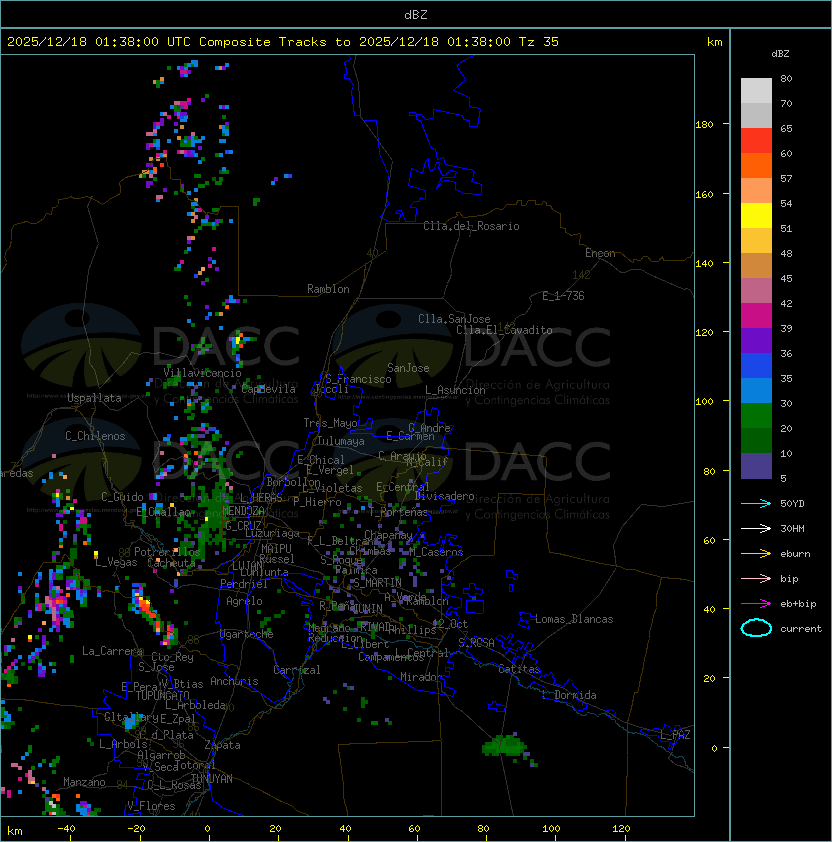
Task: Click the 'Carrizal' map label
Action: click(x=297, y=670)
